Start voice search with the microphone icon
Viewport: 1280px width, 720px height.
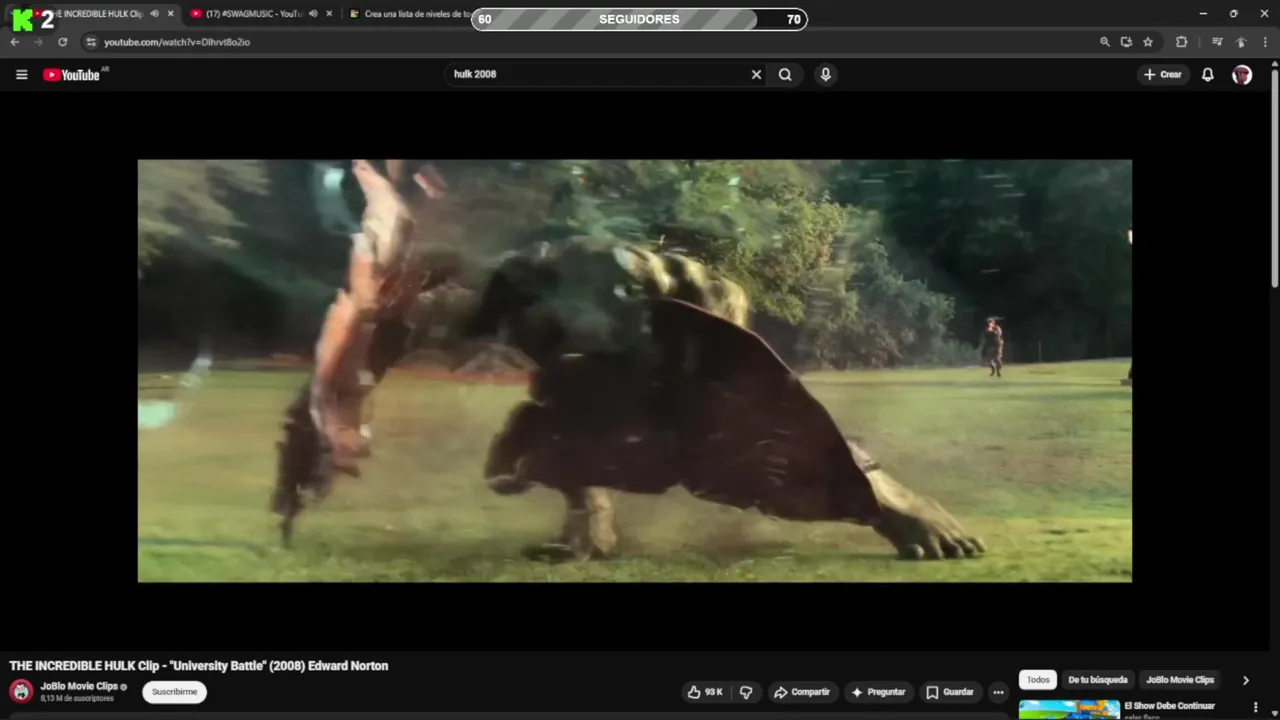pos(825,74)
